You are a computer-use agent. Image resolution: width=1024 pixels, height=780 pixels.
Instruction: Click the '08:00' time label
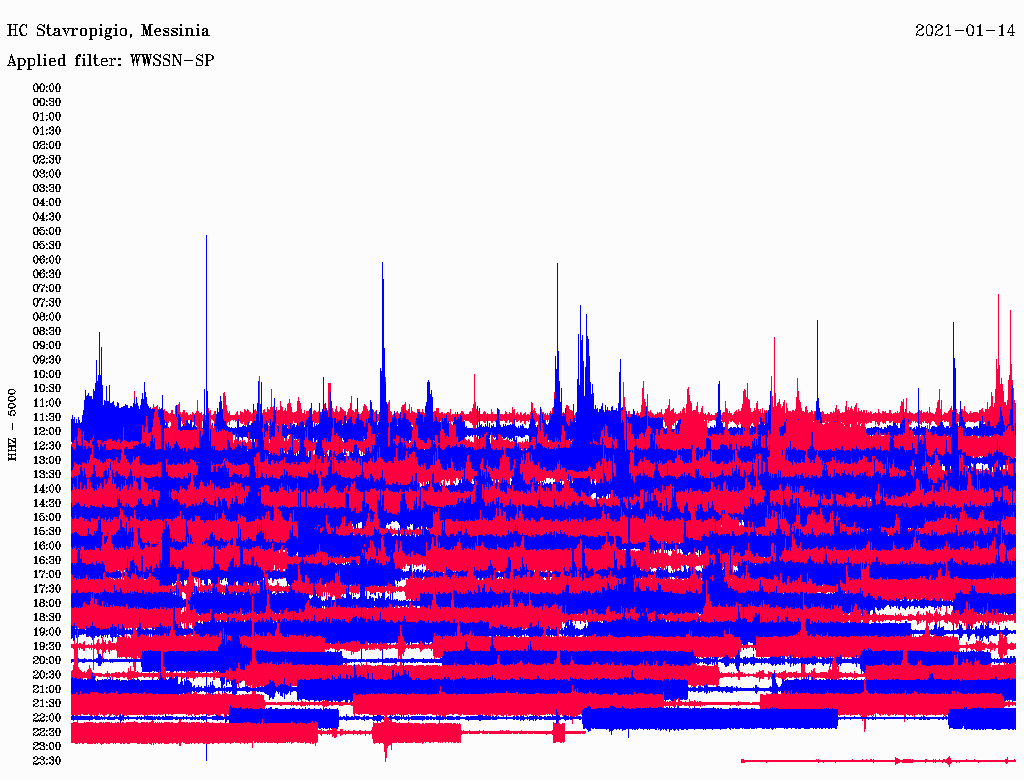[47, 317]
